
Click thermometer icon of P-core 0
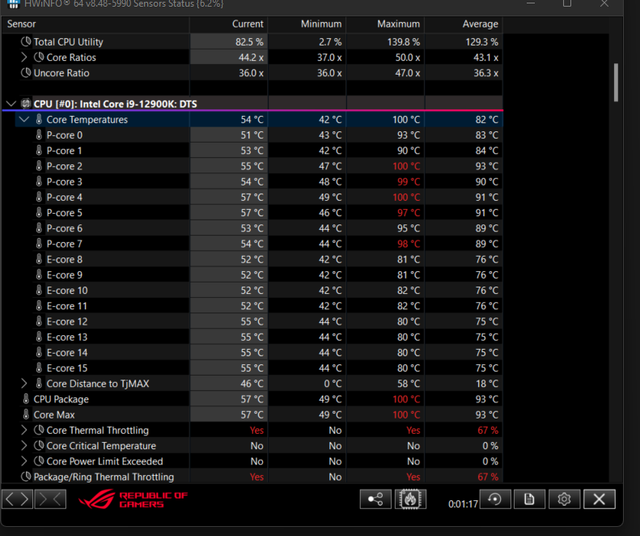point(39,135)
